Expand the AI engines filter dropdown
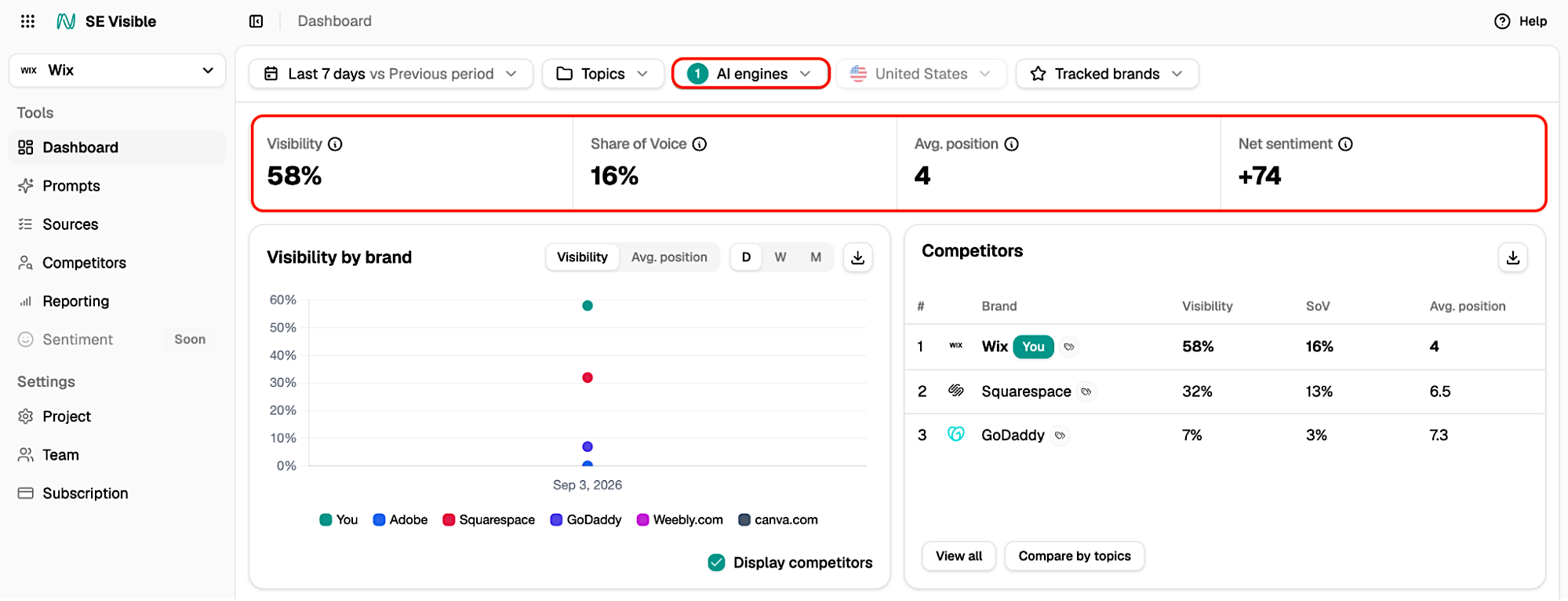Screen dimensions: 1568x601 click(x=751, y=74)
